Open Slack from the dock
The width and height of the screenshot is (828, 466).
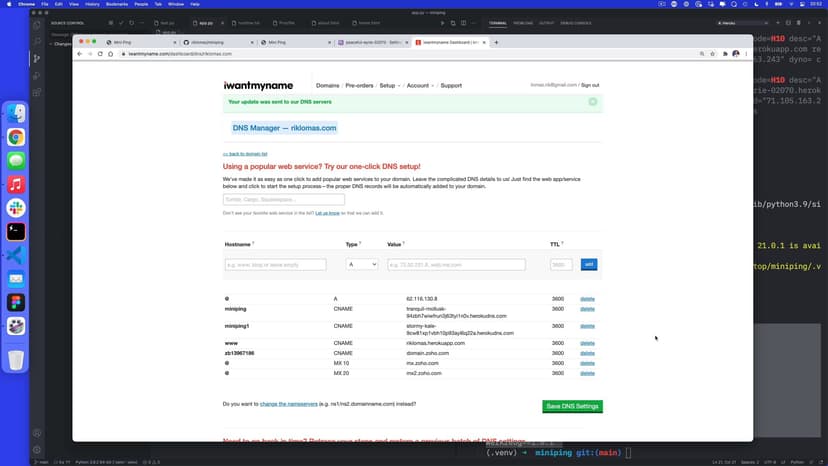point(16,208)
